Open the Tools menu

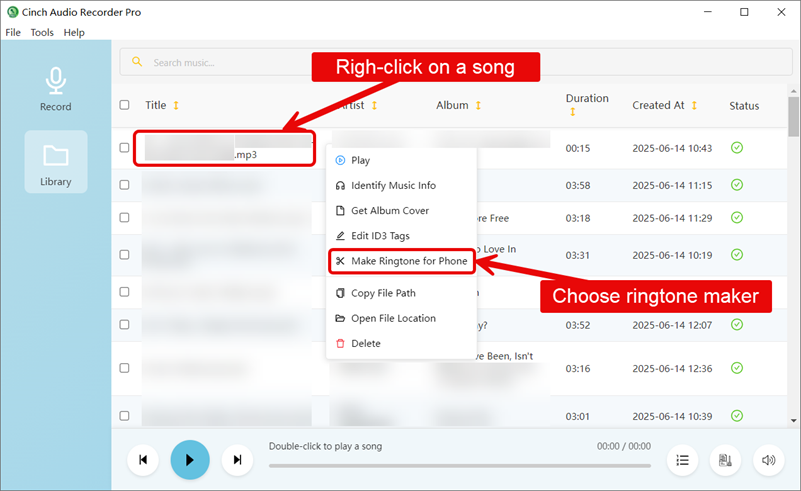click(42, 32)
